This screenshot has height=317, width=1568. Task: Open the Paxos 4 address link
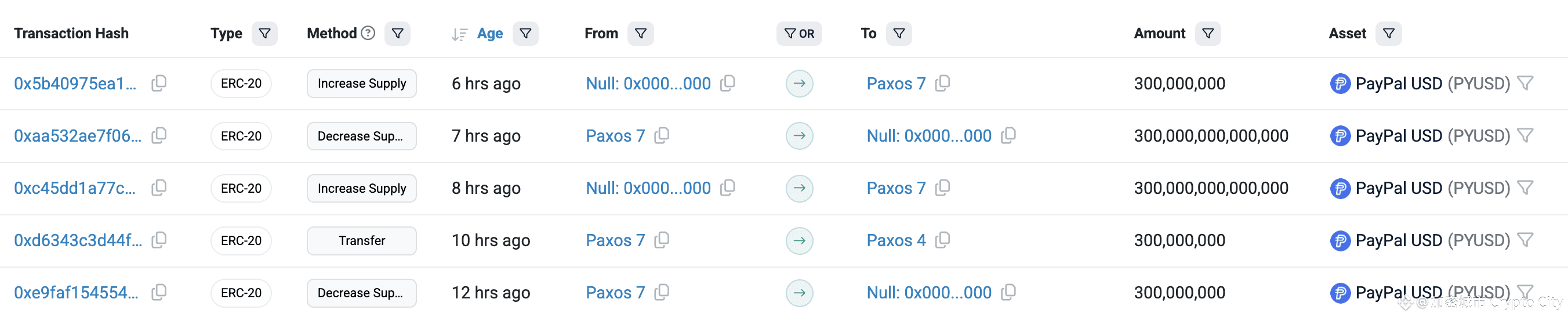(x=896, y=240)
